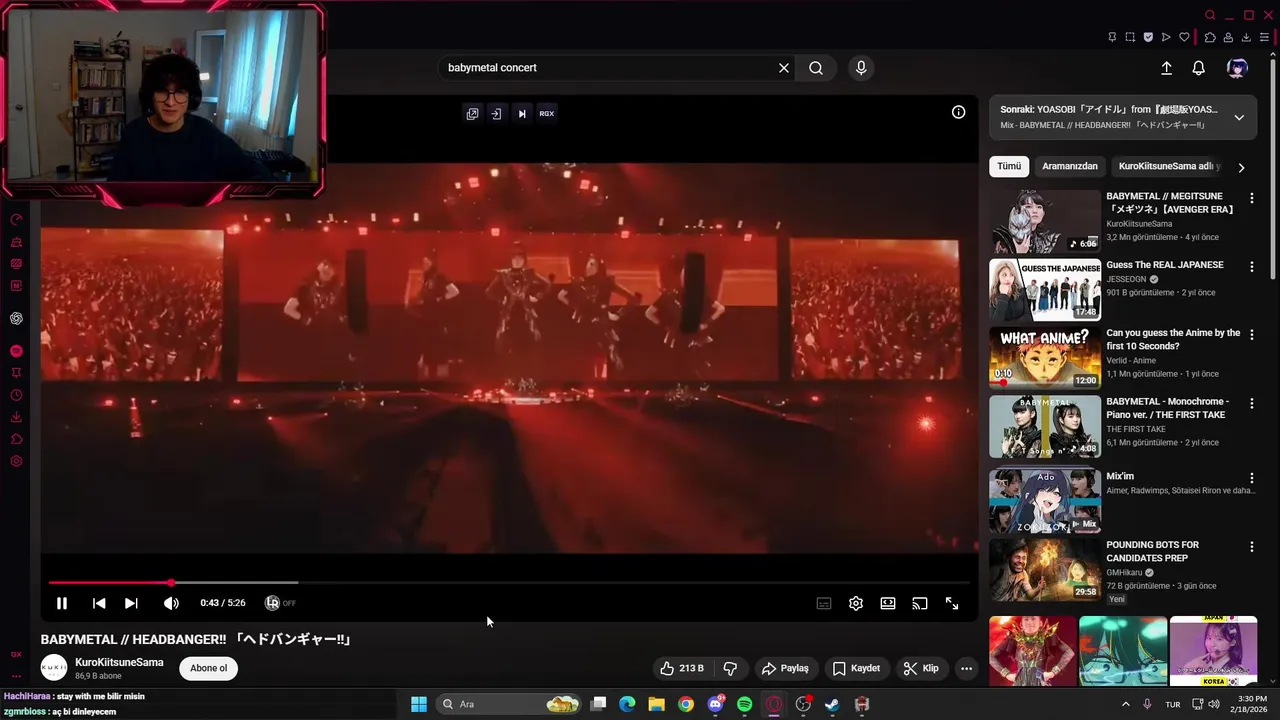The height and width of the screenshot is (720, 1280).
Task: Open sidebar settings gear icon
Action: point(16,461)
